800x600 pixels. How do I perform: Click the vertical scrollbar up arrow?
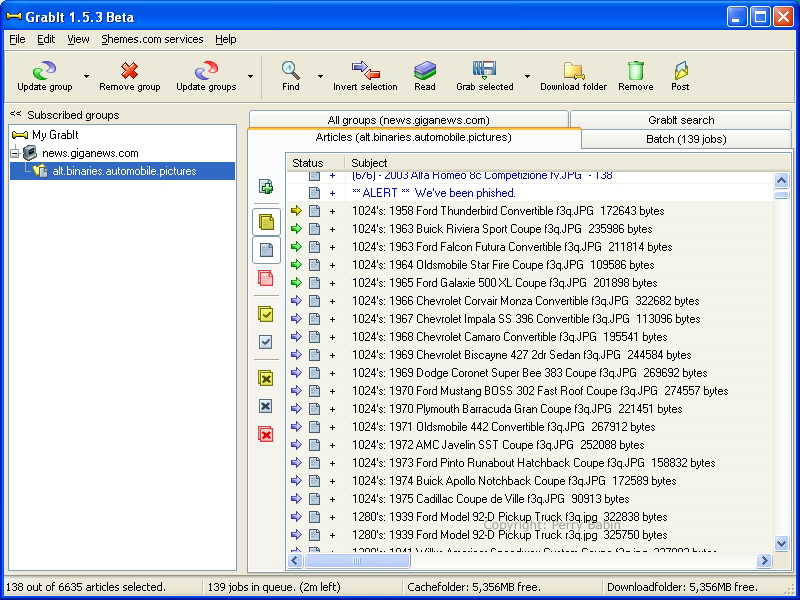pos(781,180)
